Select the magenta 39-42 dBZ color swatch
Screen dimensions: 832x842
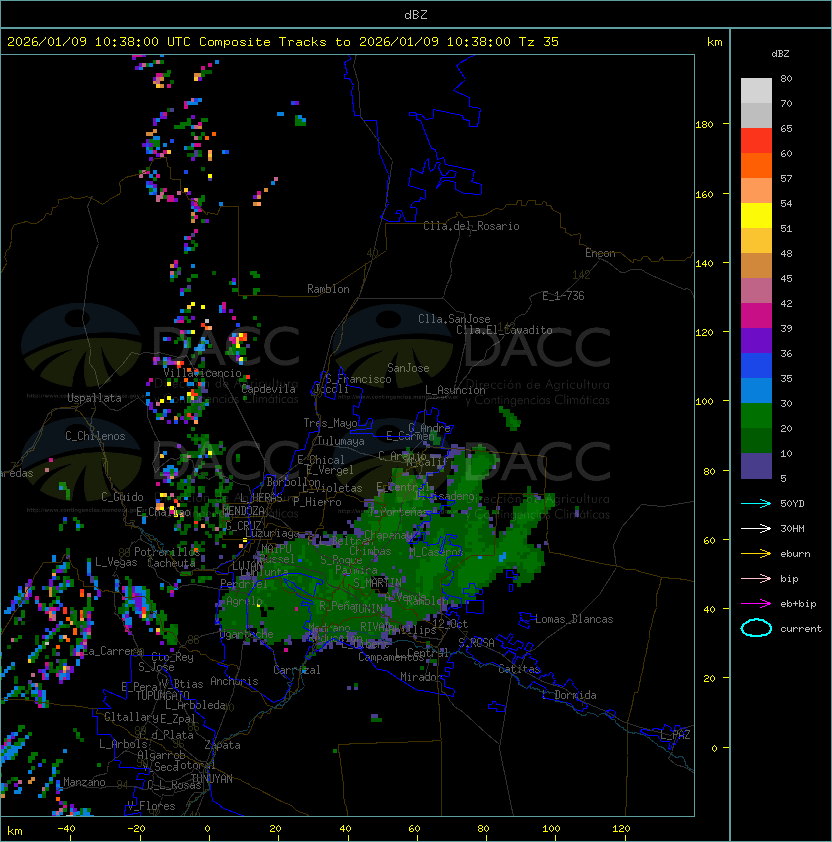click(756, 316)
